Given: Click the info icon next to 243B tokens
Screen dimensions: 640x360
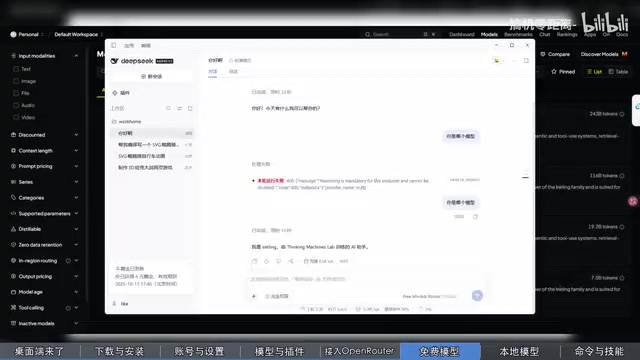Looking at the screenshot, I should tap(622, 114).
